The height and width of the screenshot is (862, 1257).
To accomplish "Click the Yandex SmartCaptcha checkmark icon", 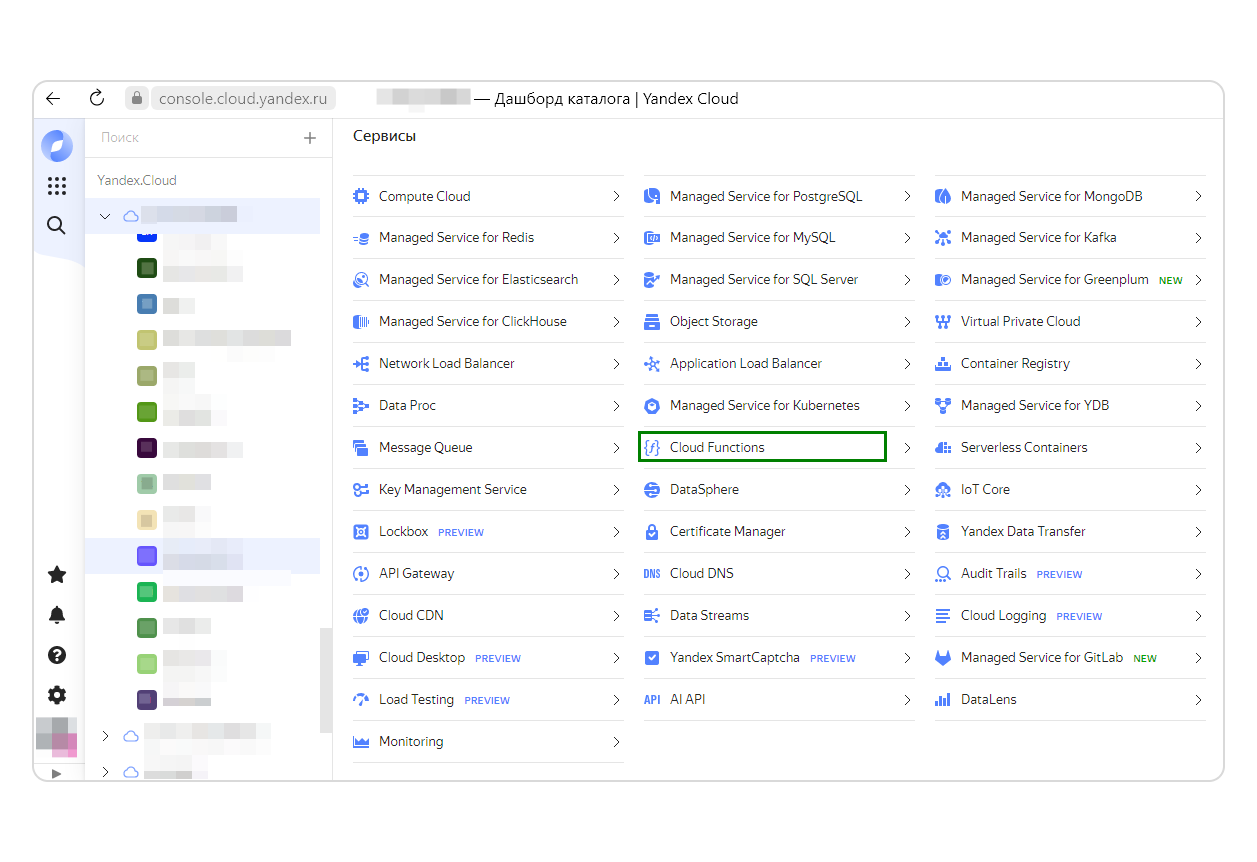I will pyautogui.click(x=652, y=658).
